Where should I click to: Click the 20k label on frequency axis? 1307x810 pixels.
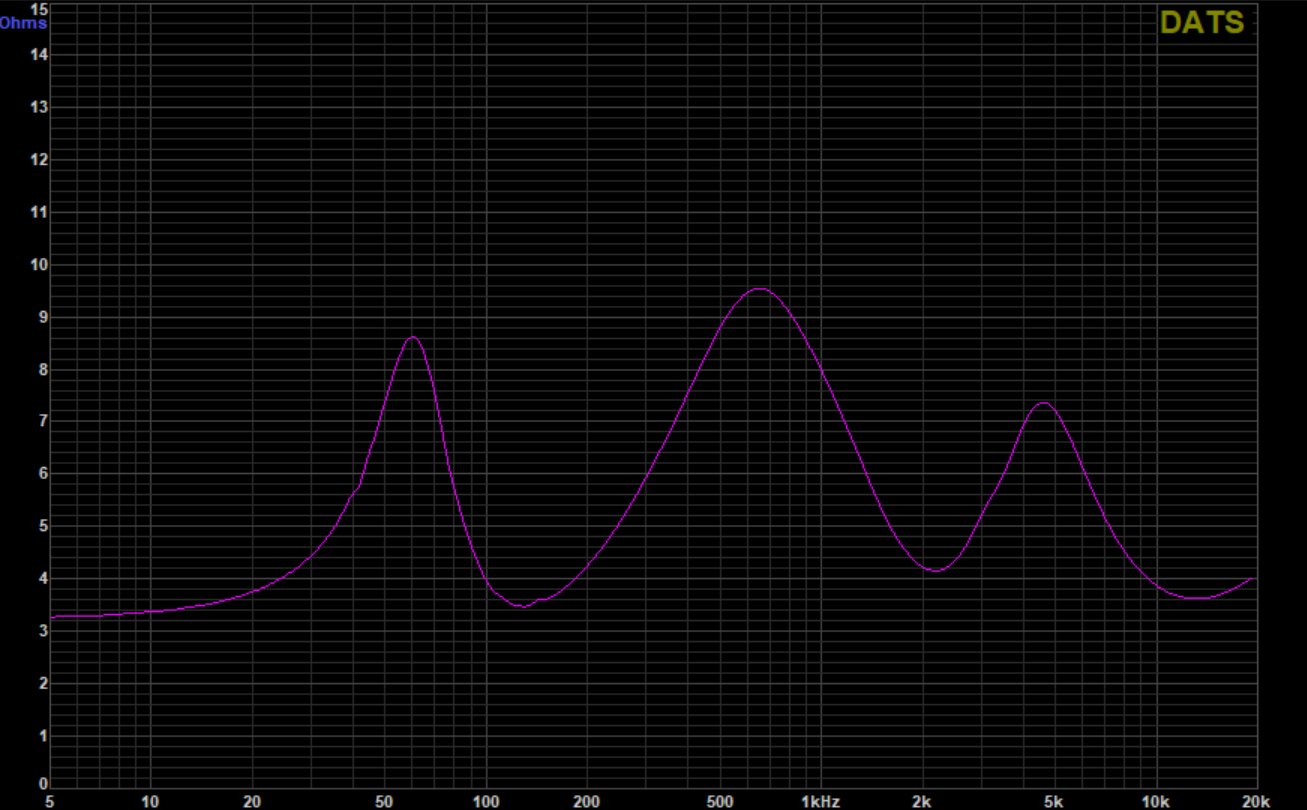coord(1255,800)
